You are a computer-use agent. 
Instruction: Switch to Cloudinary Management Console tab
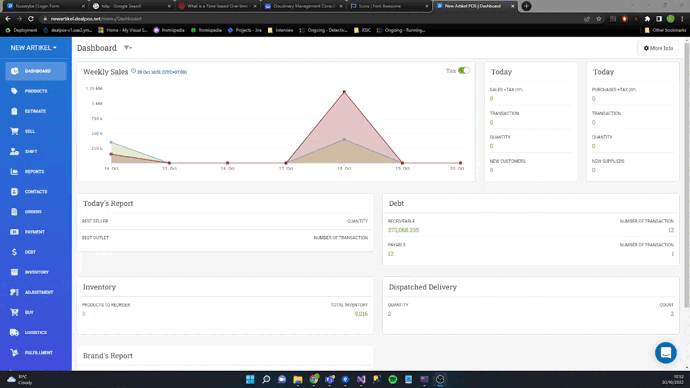click(x=303, y=6)
